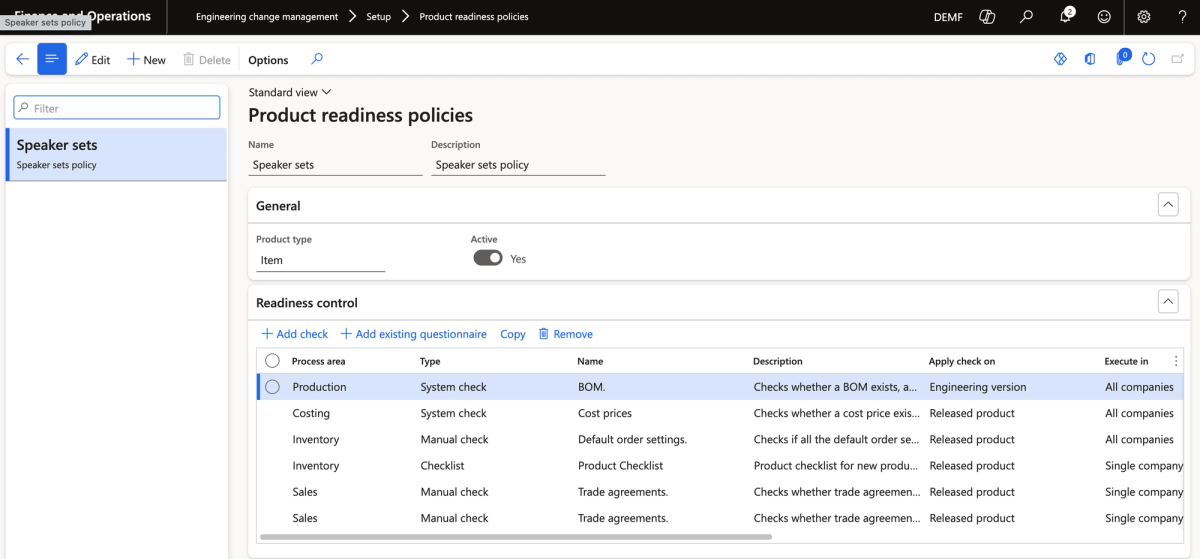Select all rows header radio circle

pyautogui.click(x=272, y=361)
